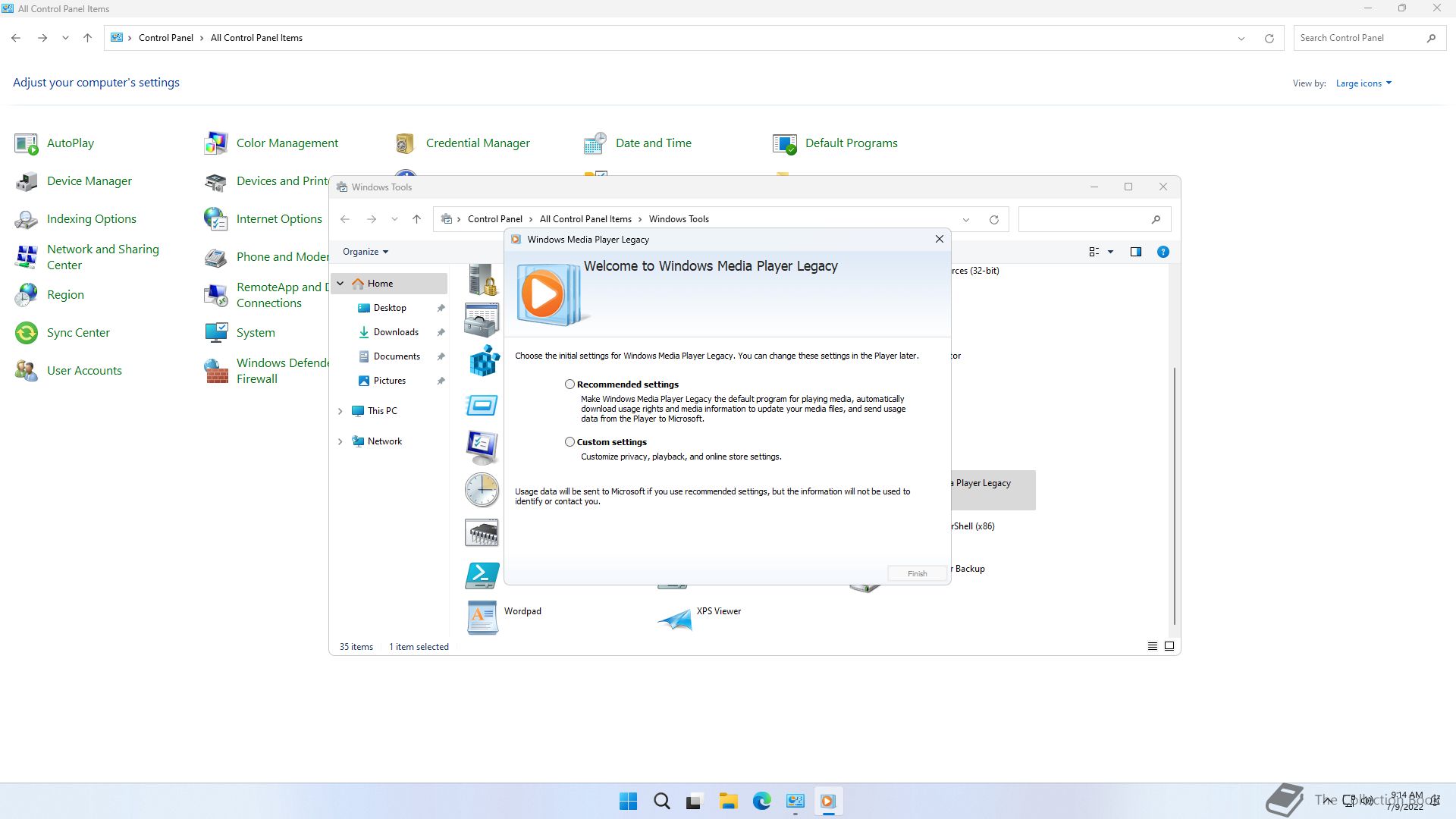The width and height of the screenshot is (1456, 819).
Task: Expand the This PC tree node
Action: (340, 411)
